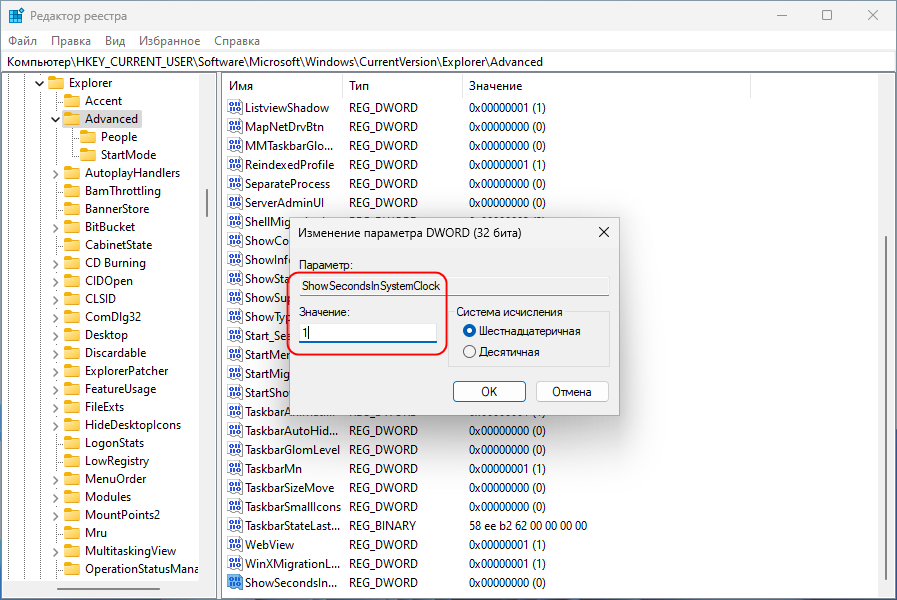Expand the MultitaskingView key
Image resolution: width=897 pixels, height=600 pixels.
pos(55,552)
